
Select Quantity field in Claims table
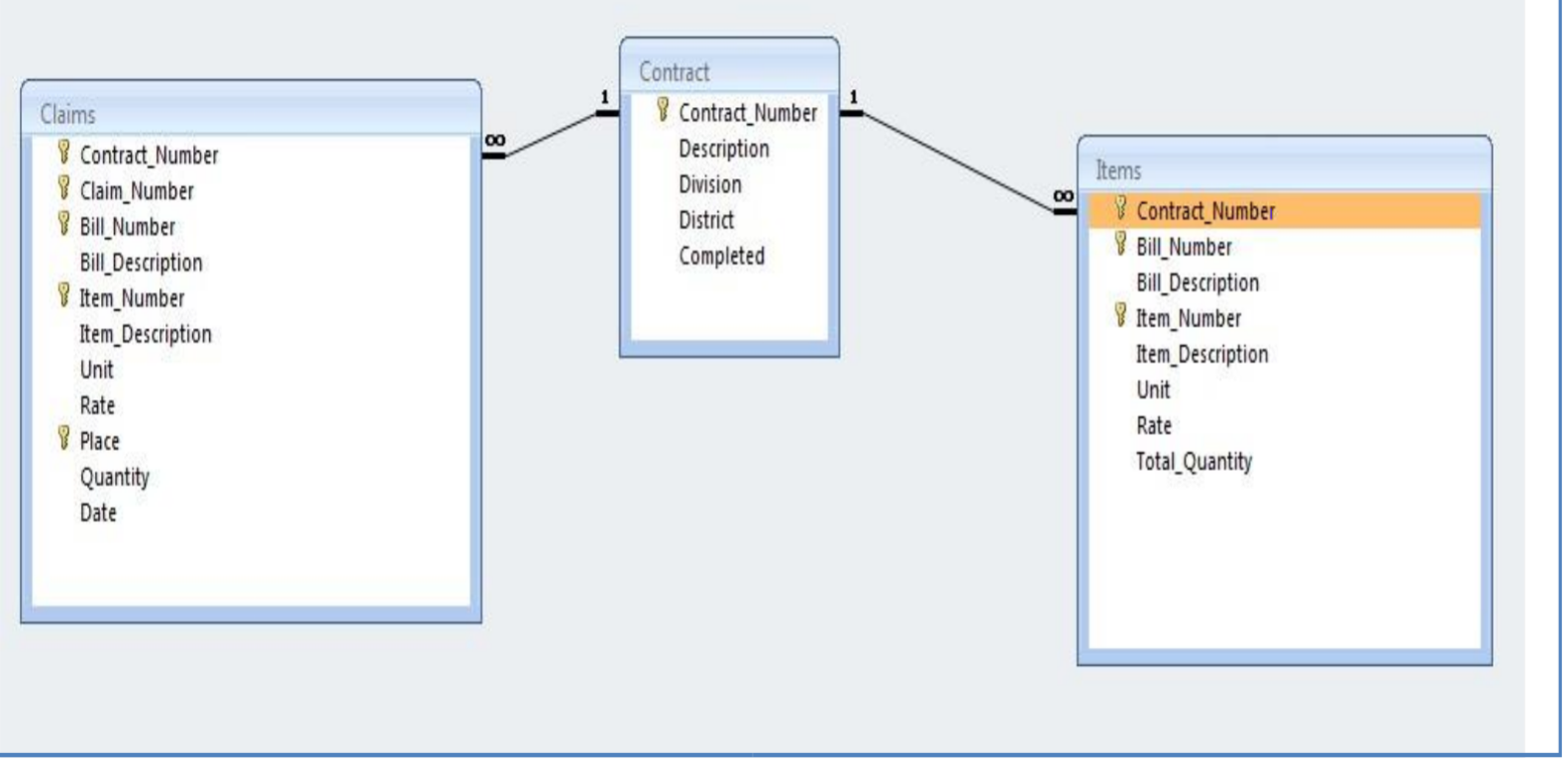click(x=114, y=478)
